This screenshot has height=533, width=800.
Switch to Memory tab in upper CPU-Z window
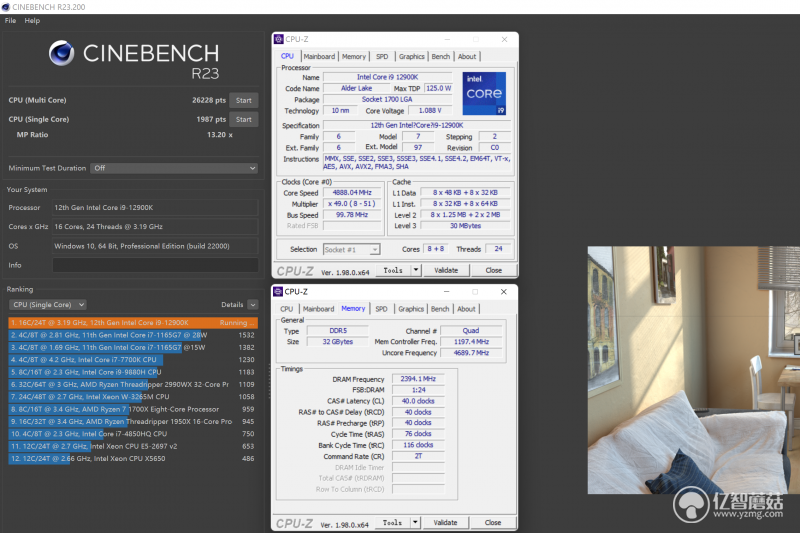(x=354, y=57)
